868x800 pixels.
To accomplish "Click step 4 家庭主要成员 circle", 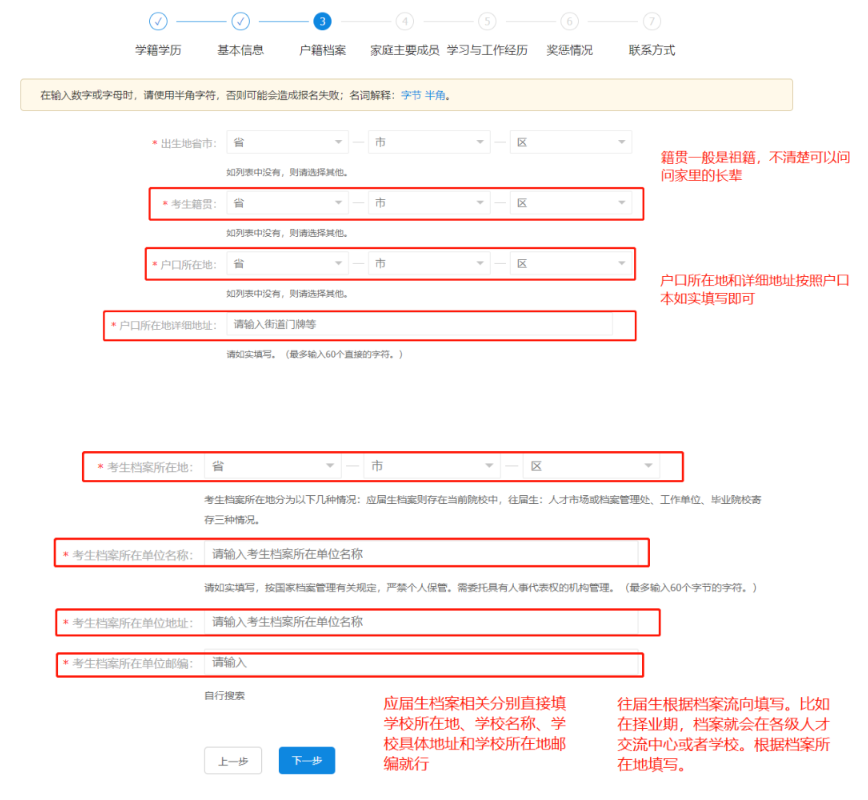I will point(404,21).
